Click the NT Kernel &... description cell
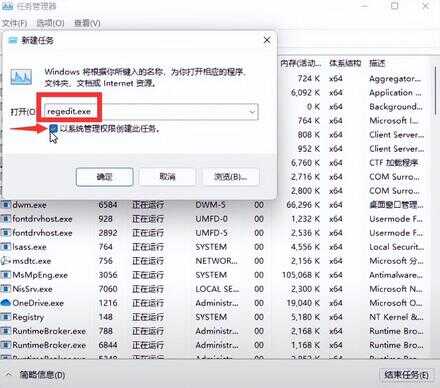The width and height of the screenshot is (440, 388). tap(396, 317)
